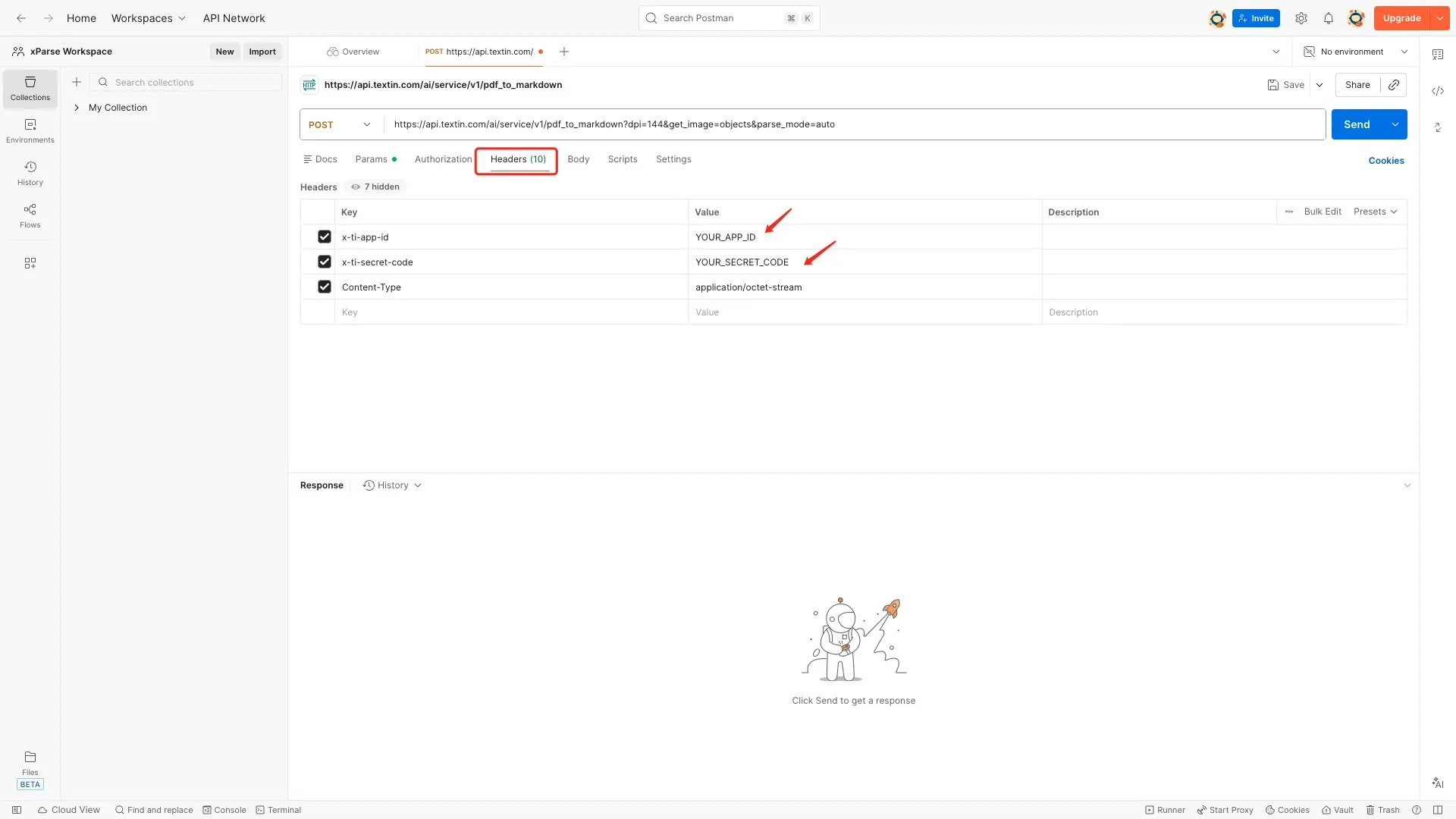Switch to the Authorization tab
Screen dimensions: 1456x819
[x=443, y=159]
